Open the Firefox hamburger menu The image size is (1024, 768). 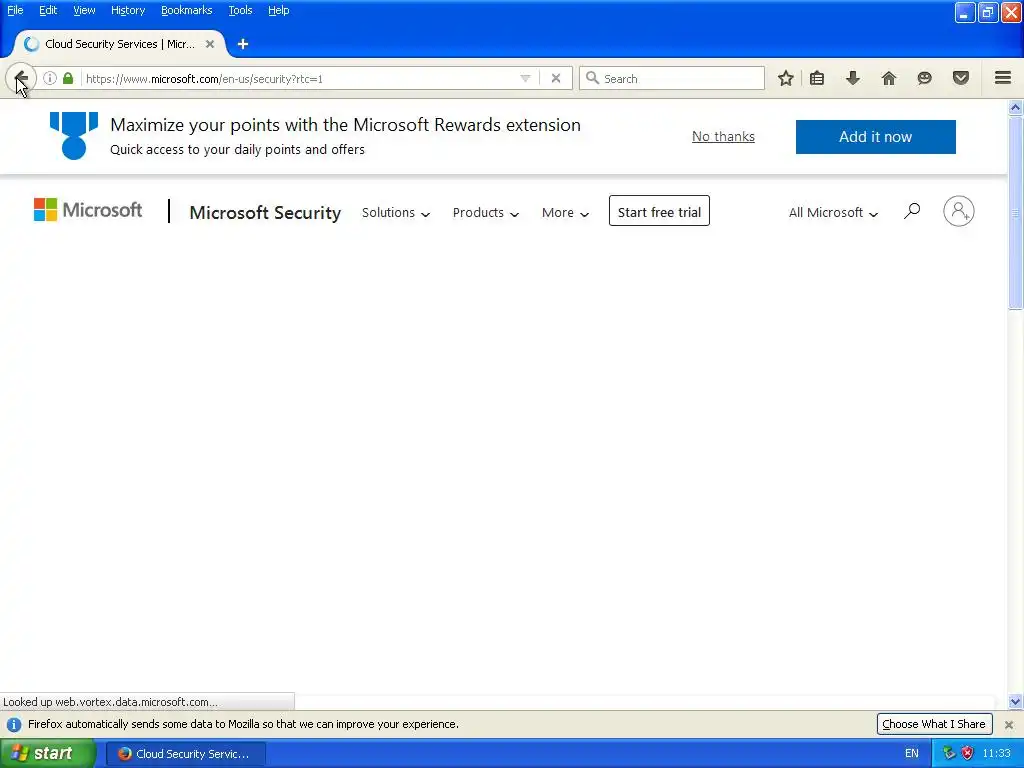coord(1003,78)
